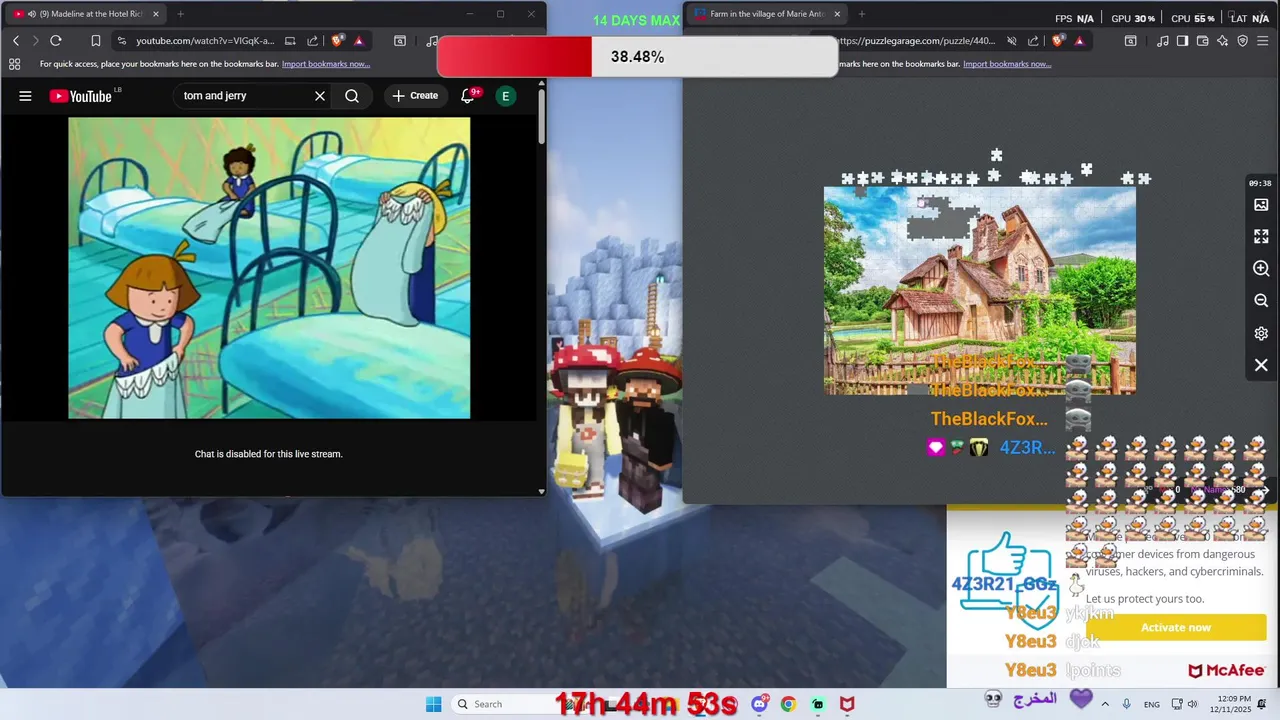This screenshot has width=1280, height=720.
Task: Show the puzzle preview image icon
Action: coord(1261,205)
